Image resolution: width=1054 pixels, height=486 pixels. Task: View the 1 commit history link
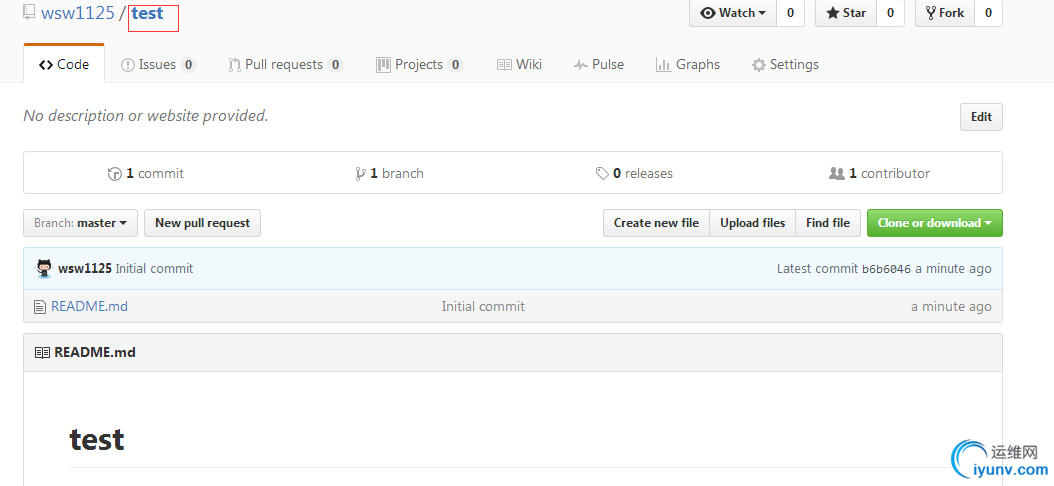(x=146, y=173)
